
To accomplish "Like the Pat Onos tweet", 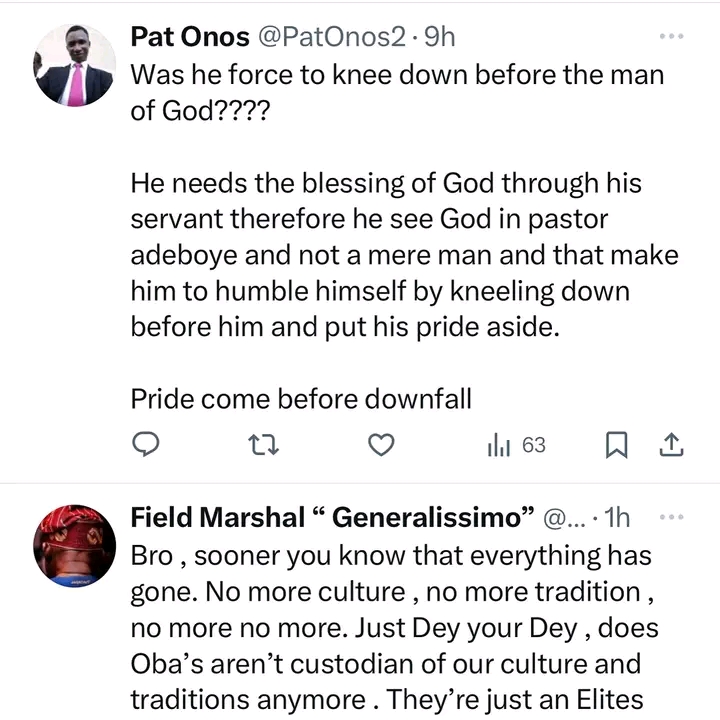I will tap(381, 444).
